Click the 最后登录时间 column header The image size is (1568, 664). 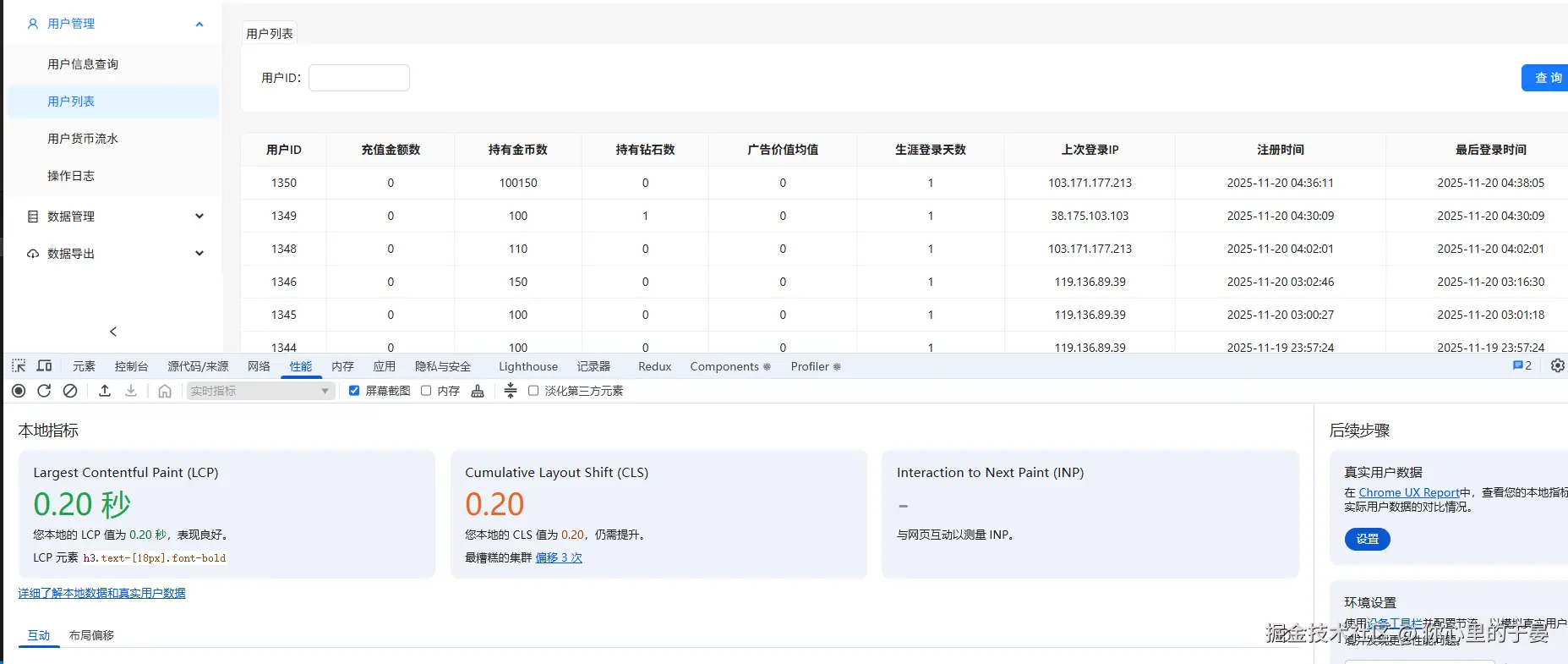click(x=1491, y=150)
